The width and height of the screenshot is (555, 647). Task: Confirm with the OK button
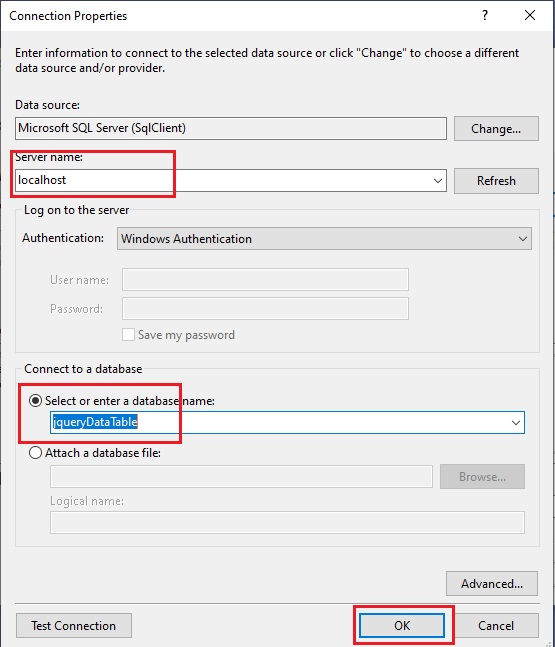pos(402,626)
